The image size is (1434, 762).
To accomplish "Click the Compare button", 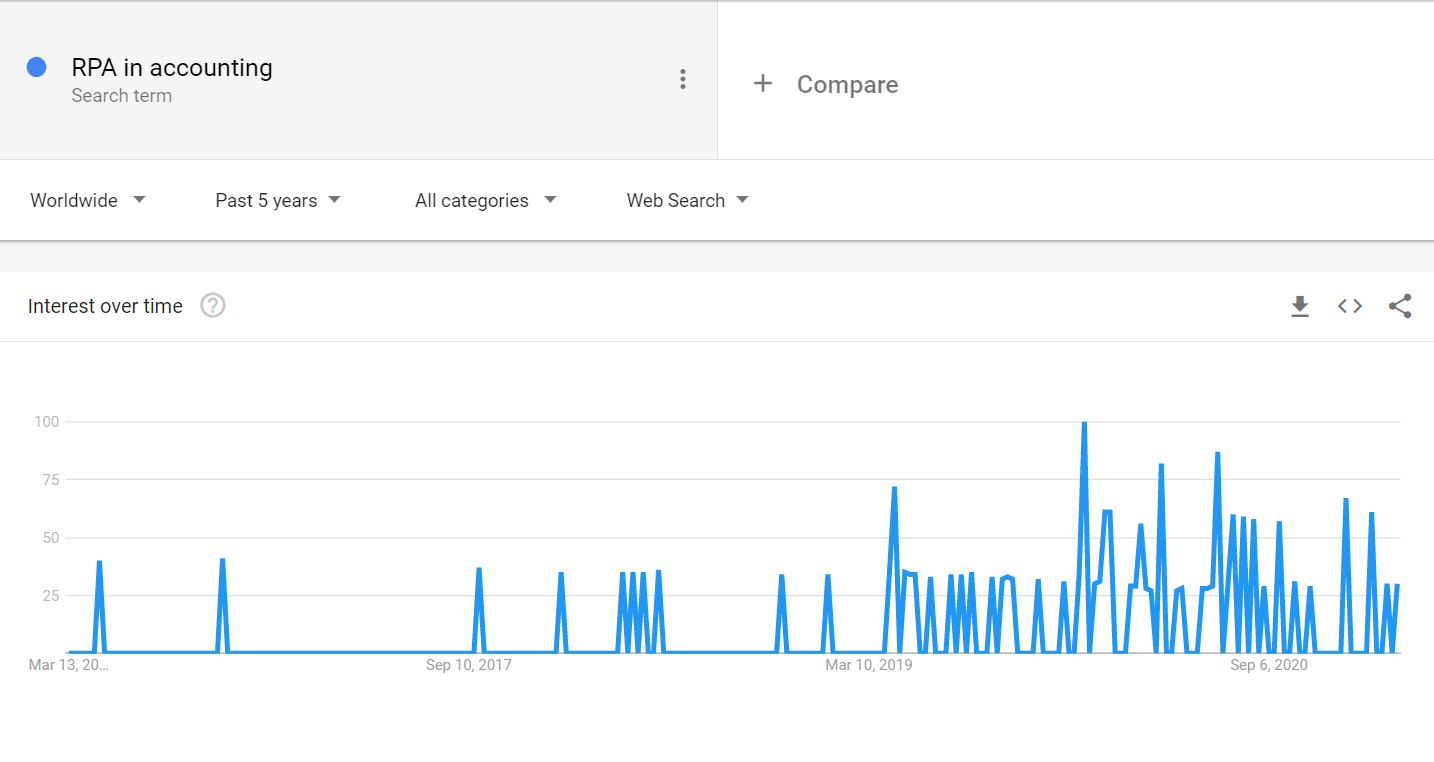I will click(846, 85).
